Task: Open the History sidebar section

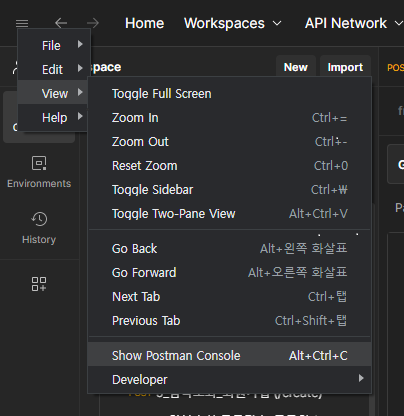Action: click(x=39, y=228)
